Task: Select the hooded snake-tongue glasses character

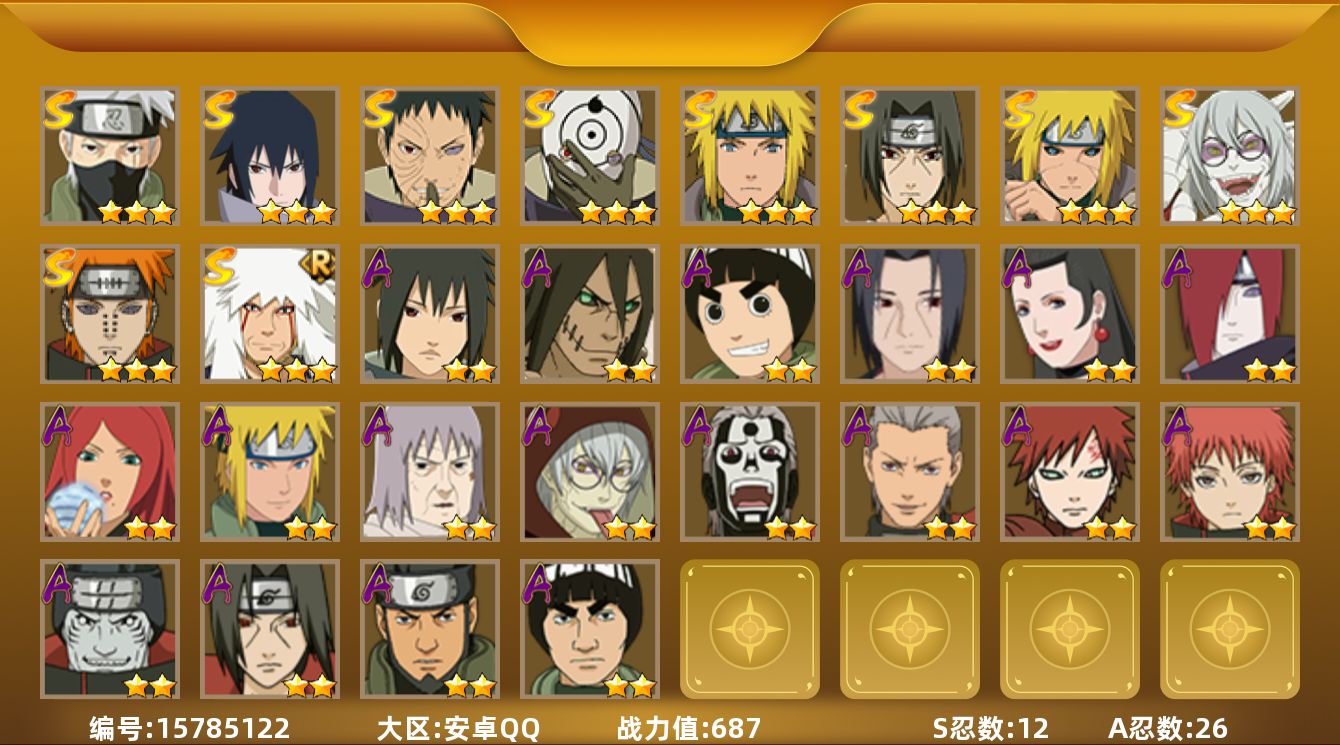Action: coord(590,472)
